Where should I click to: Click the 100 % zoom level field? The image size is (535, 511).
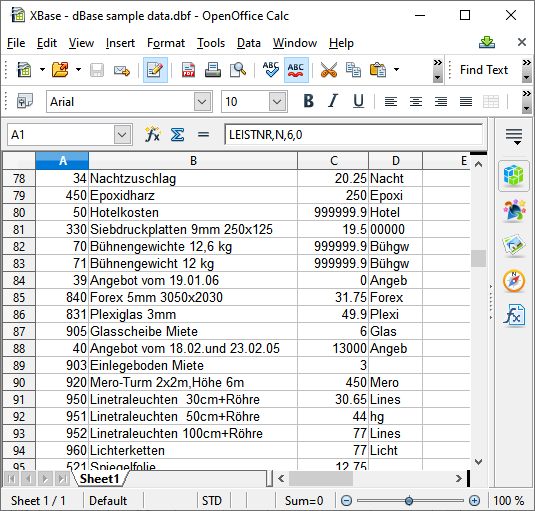508,501
